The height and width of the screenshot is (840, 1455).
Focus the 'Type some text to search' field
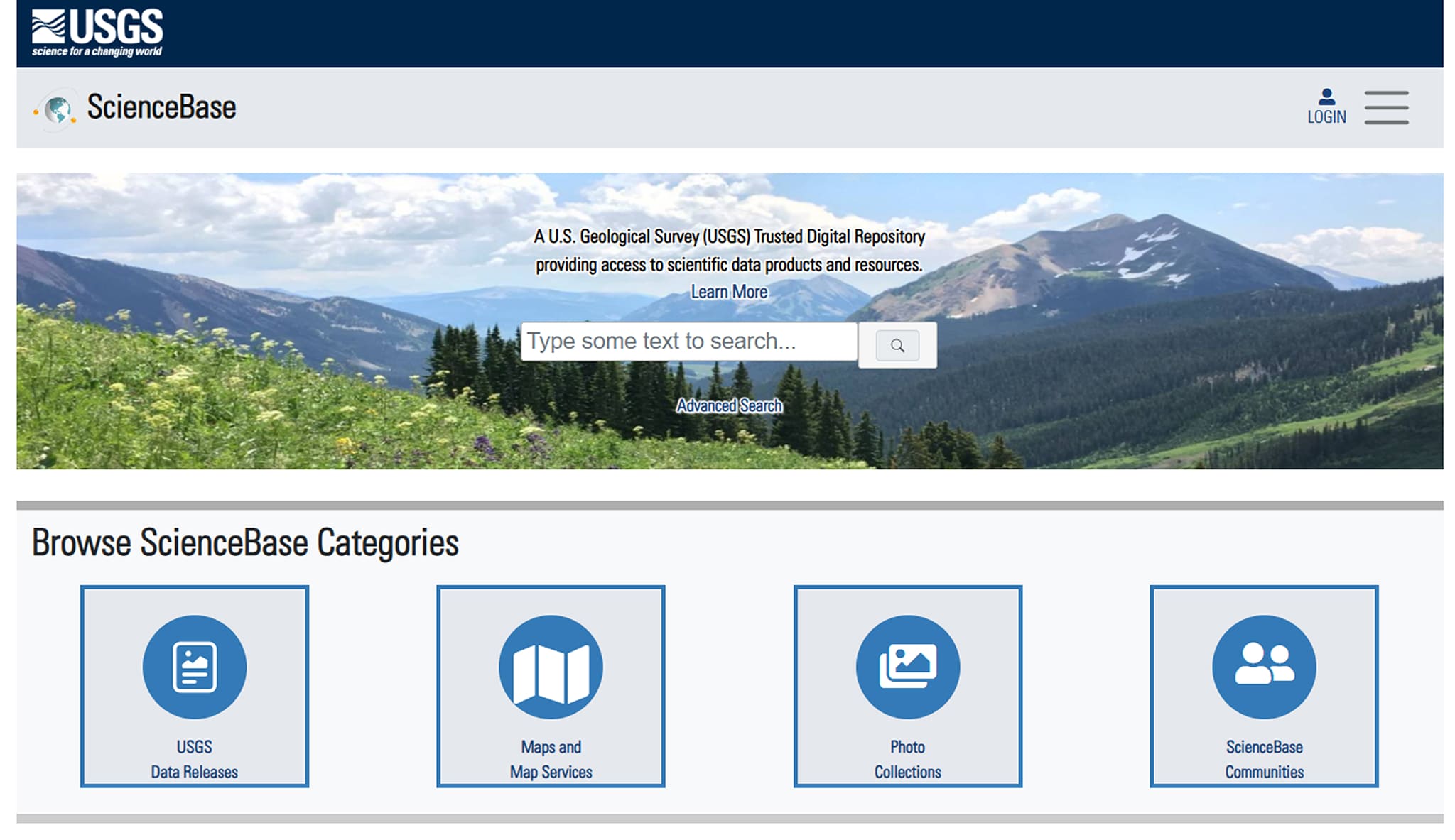pos(688,342)
